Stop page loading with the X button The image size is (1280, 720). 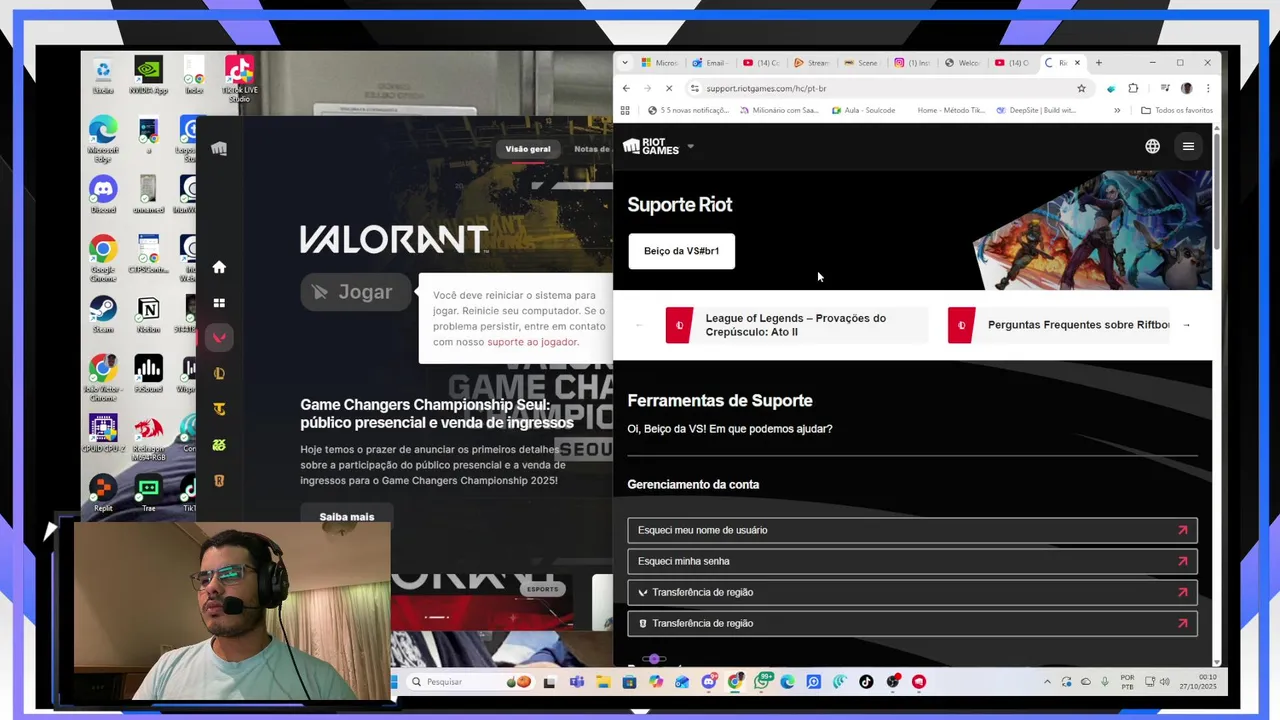point(670,88)
